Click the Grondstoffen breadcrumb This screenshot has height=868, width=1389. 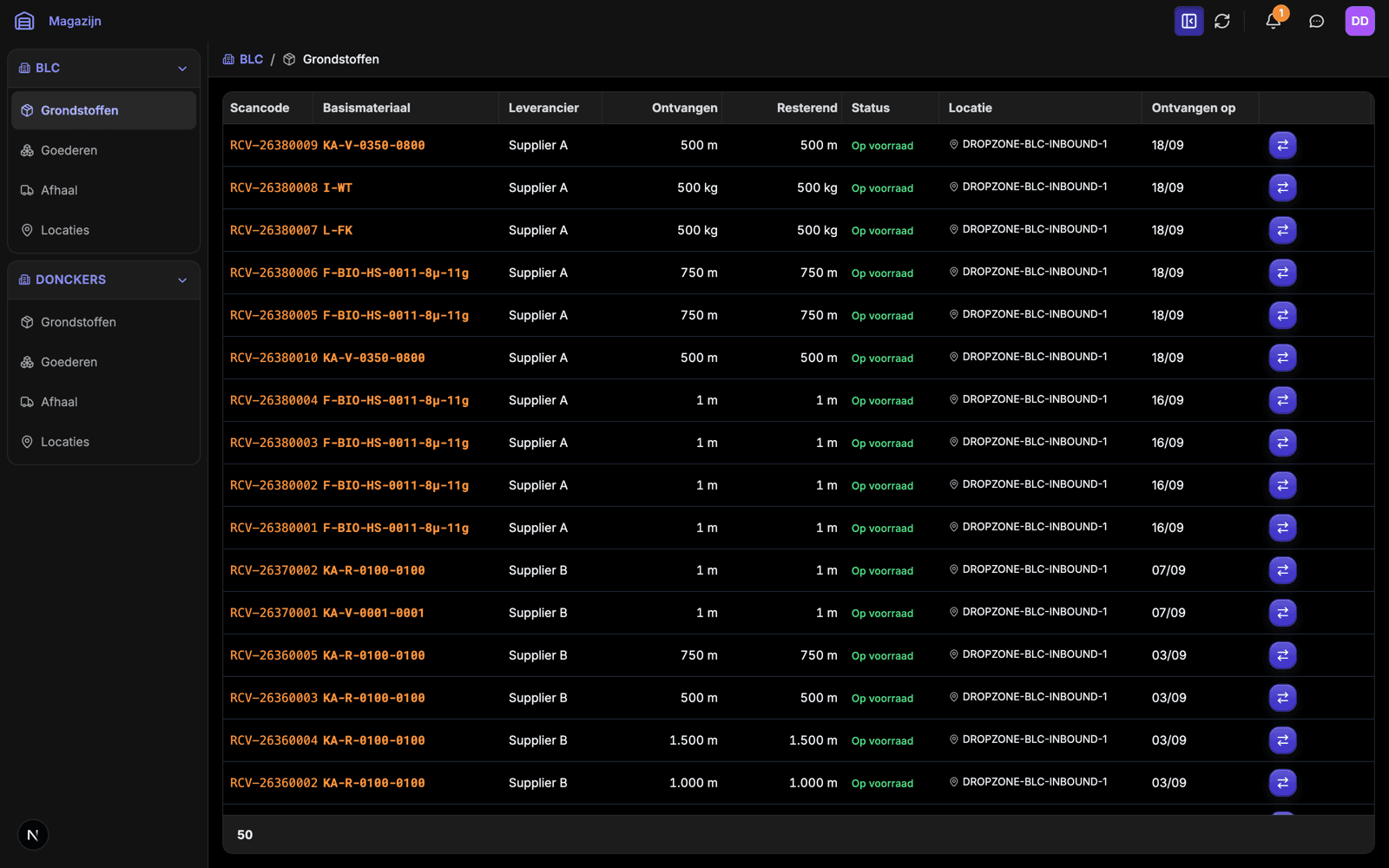(332, 59)
